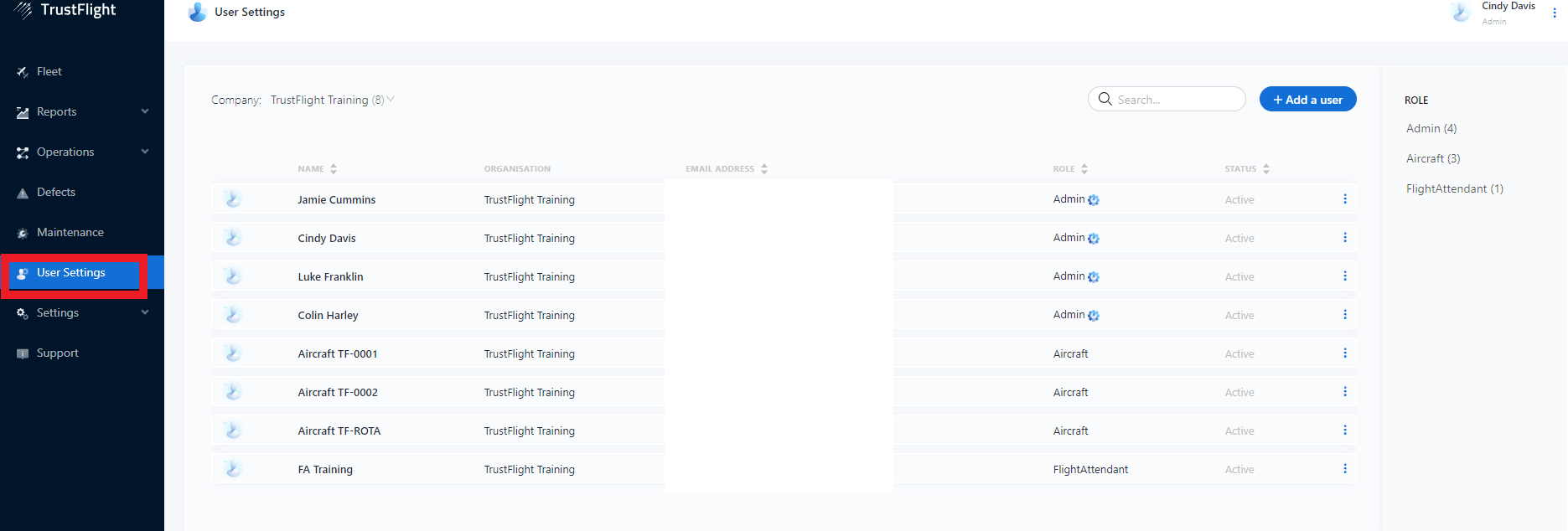Open the TrustFlight Training company dropdown
The width and height of the screenshot is (1568, 531).
[332, 100]
